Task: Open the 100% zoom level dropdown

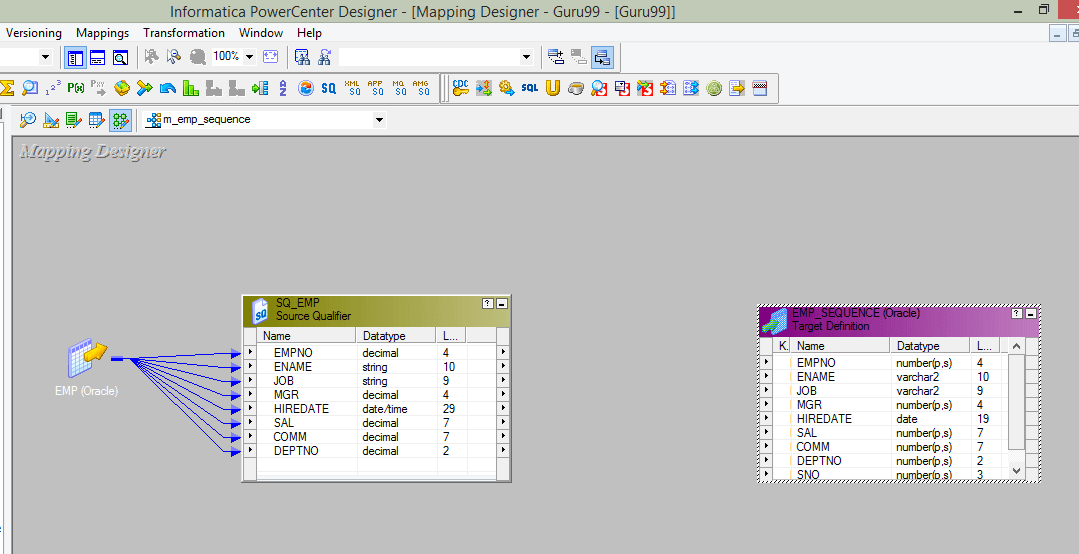Action: click(x=249, y=57)
